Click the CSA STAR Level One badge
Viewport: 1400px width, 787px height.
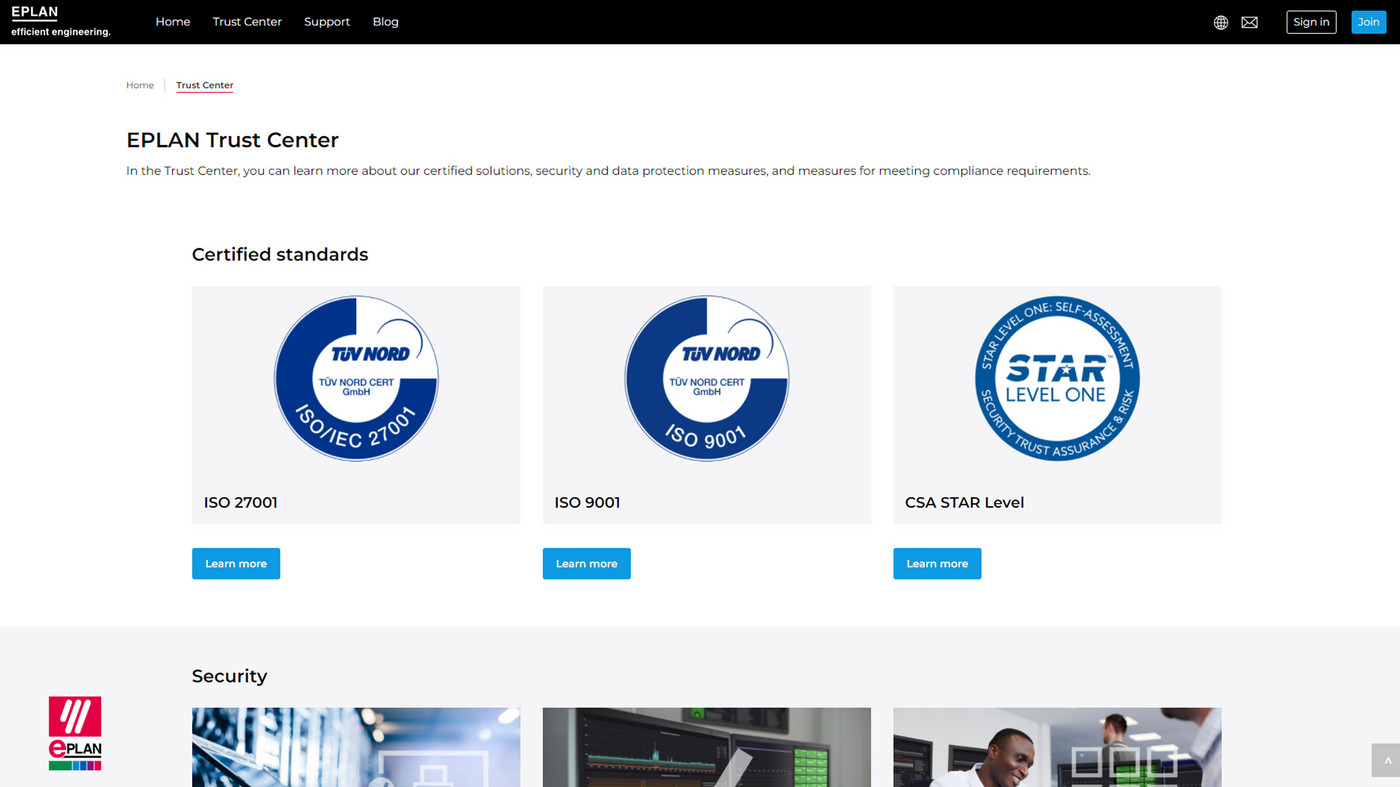[1057, 378]
